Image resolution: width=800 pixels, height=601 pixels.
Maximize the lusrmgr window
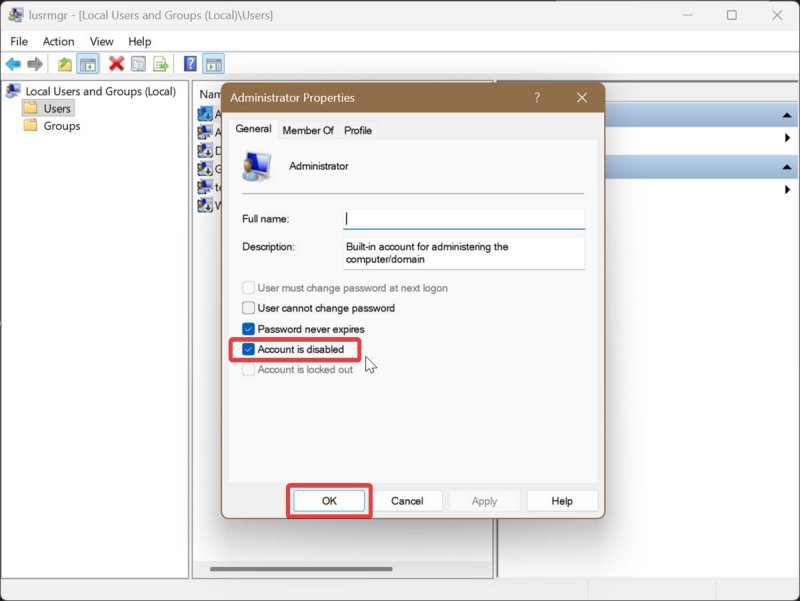[732, 15]
